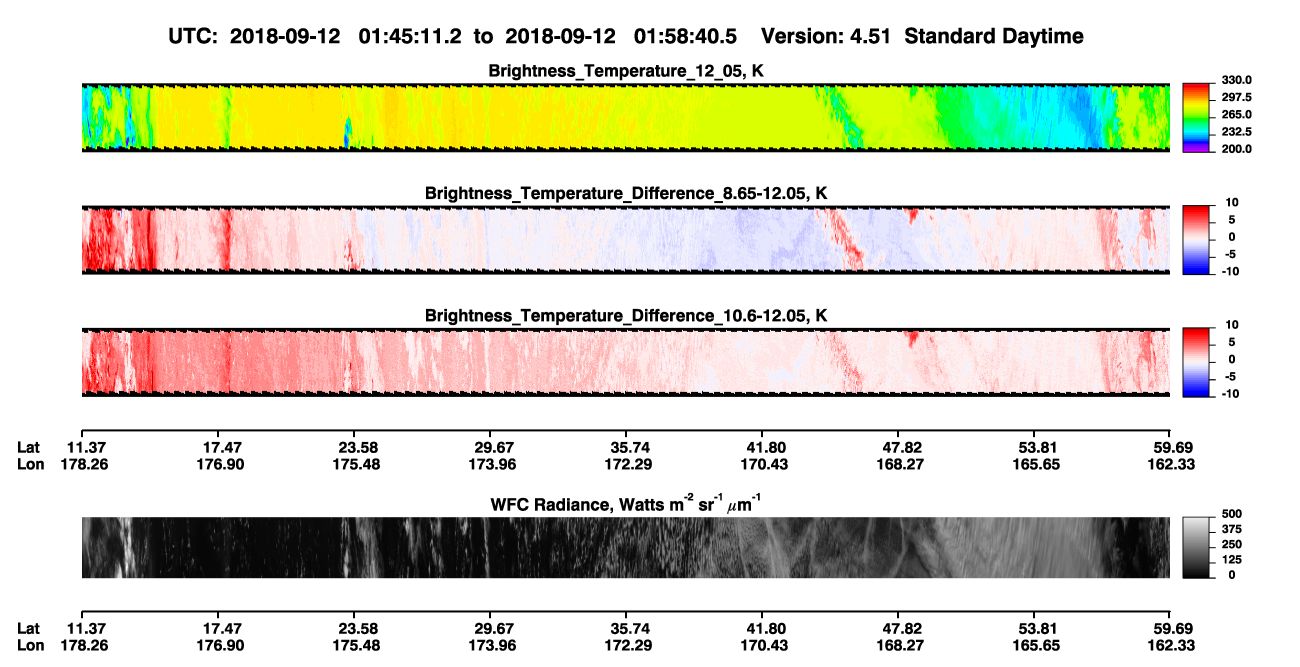Click the -10 tick on the 10.6-12.05 color bar
Image resolution: width=1300 pixels, height=667 pixels.
[1232, 394]
